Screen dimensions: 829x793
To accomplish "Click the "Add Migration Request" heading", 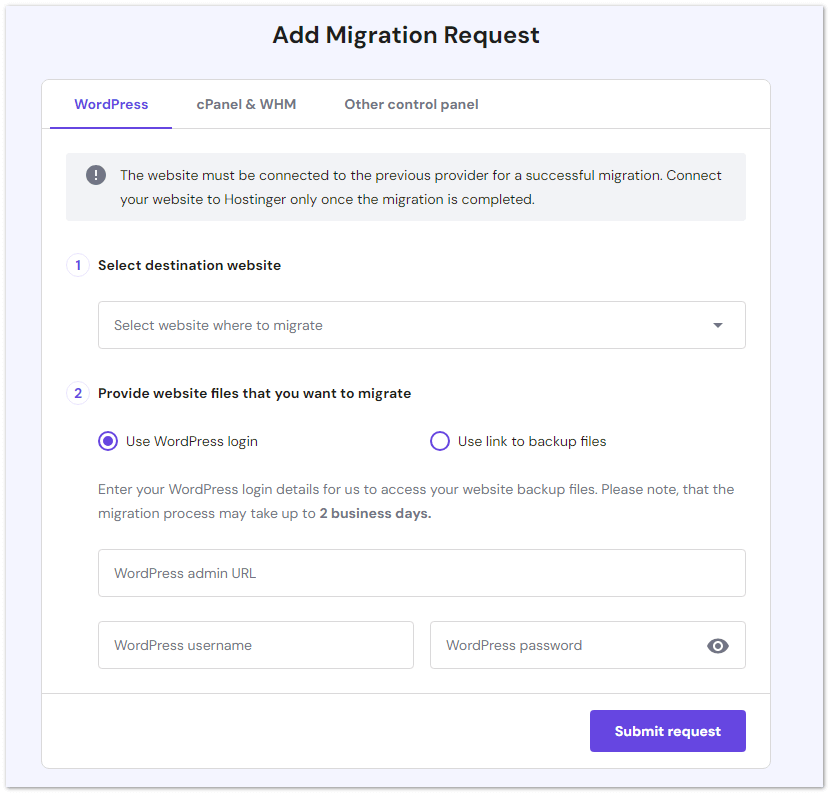I will pos(405,34).
